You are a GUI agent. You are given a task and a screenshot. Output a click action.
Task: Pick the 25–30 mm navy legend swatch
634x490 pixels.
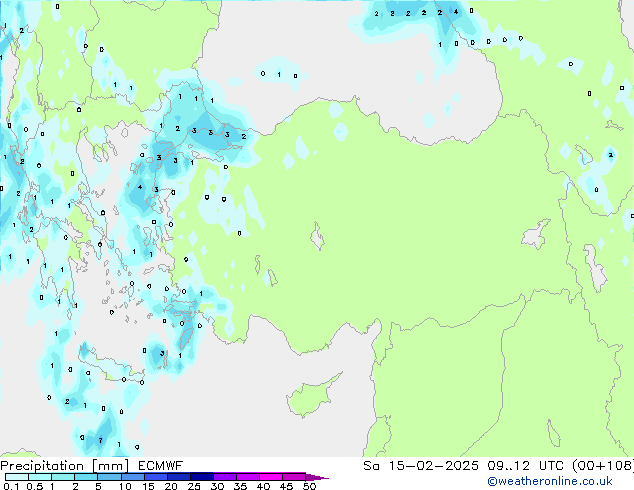click(x=202, y=477)
